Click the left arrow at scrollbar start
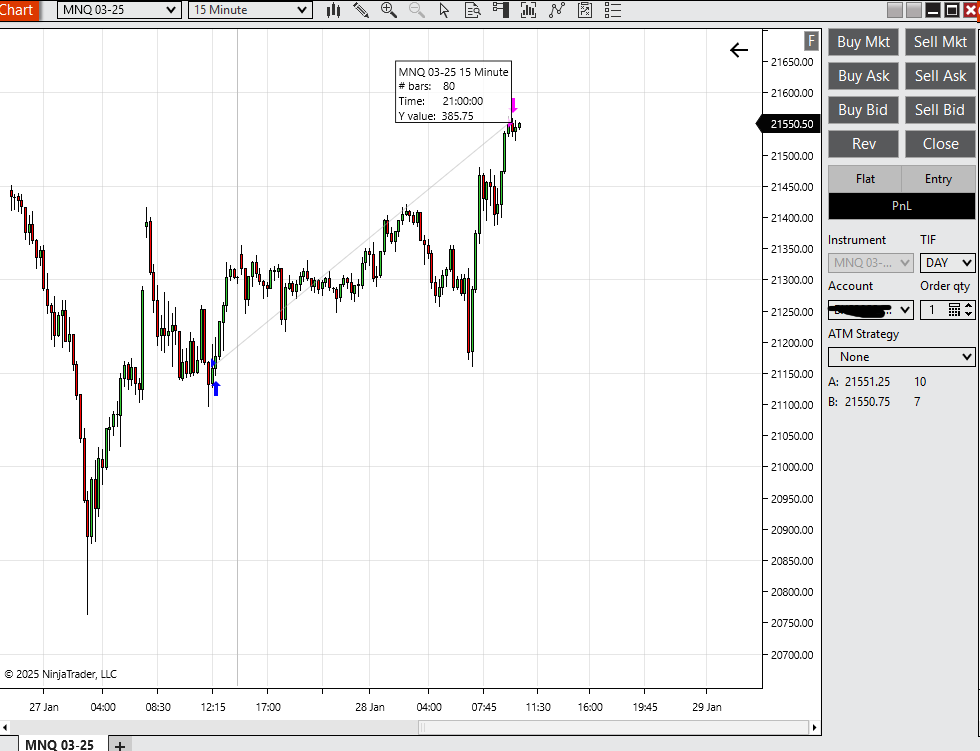Image resolution: width=980 pixels, height=751 pixels. point(5,727)
